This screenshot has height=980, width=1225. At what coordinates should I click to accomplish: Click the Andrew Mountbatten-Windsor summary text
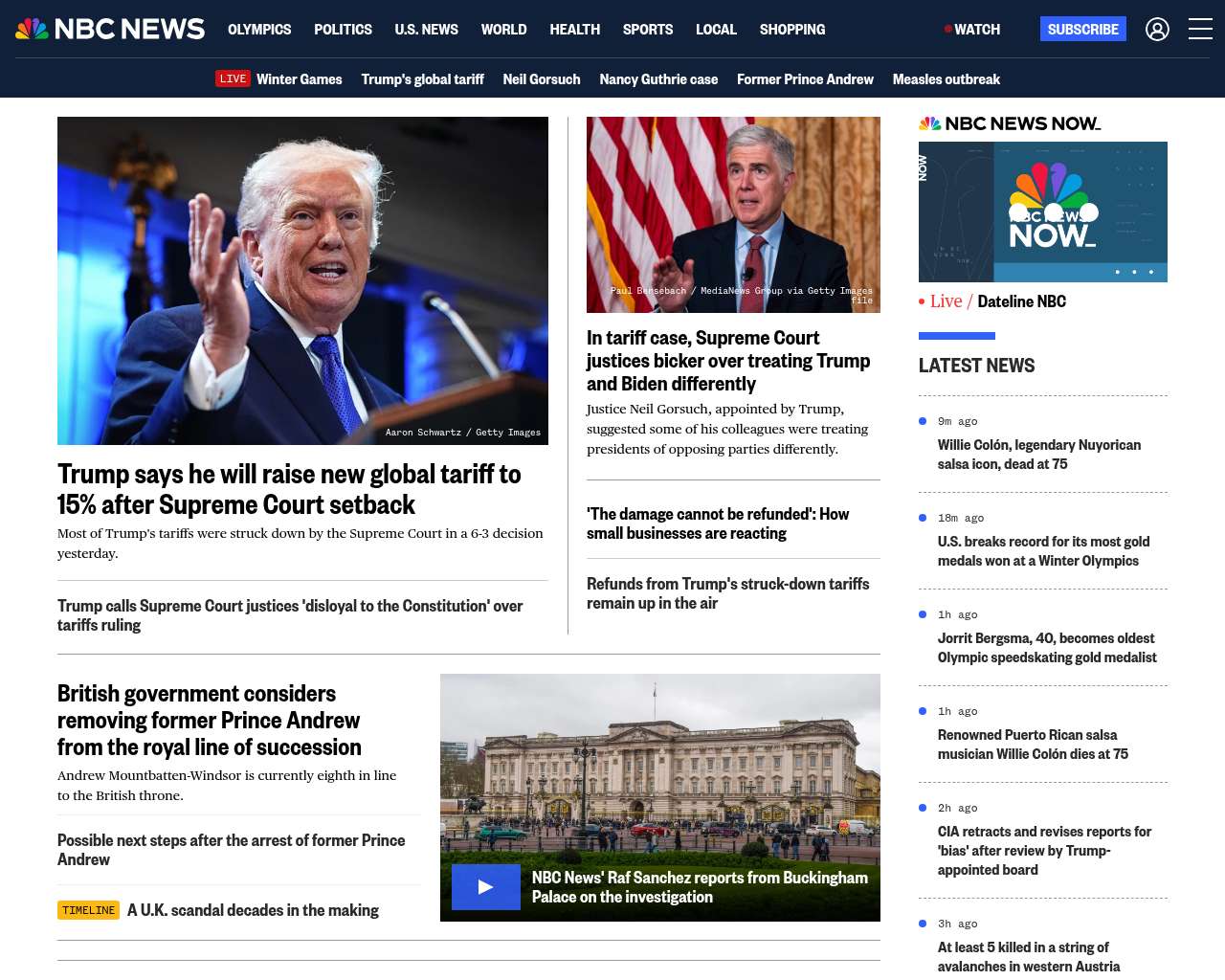(x=227, y=786)
